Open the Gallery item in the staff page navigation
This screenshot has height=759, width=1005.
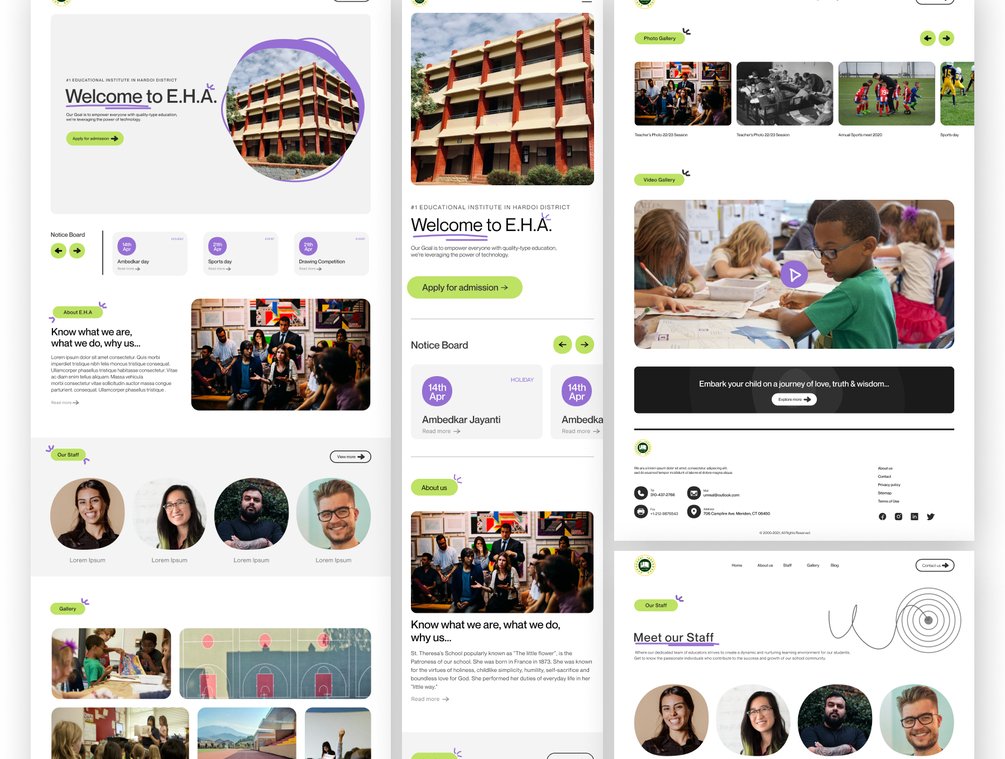coord(813,565)
